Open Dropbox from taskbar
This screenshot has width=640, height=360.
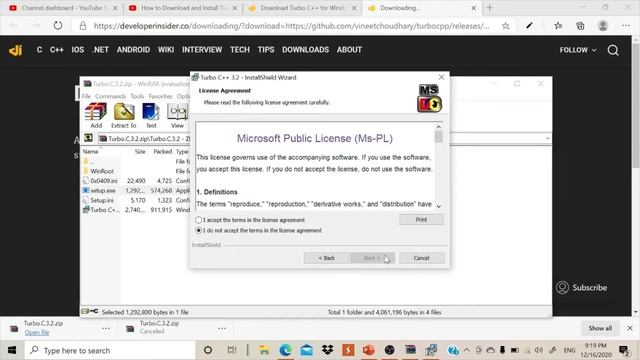(x=327, y=350)
